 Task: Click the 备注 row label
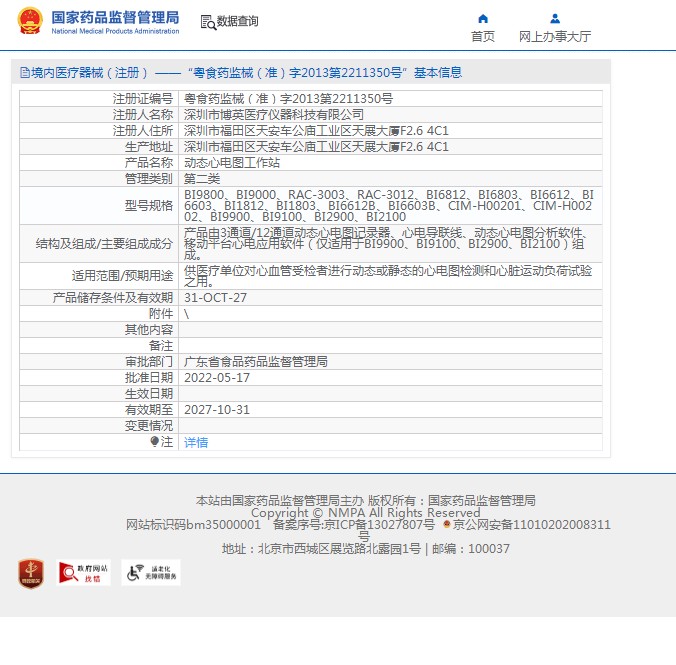pos(161,345)
